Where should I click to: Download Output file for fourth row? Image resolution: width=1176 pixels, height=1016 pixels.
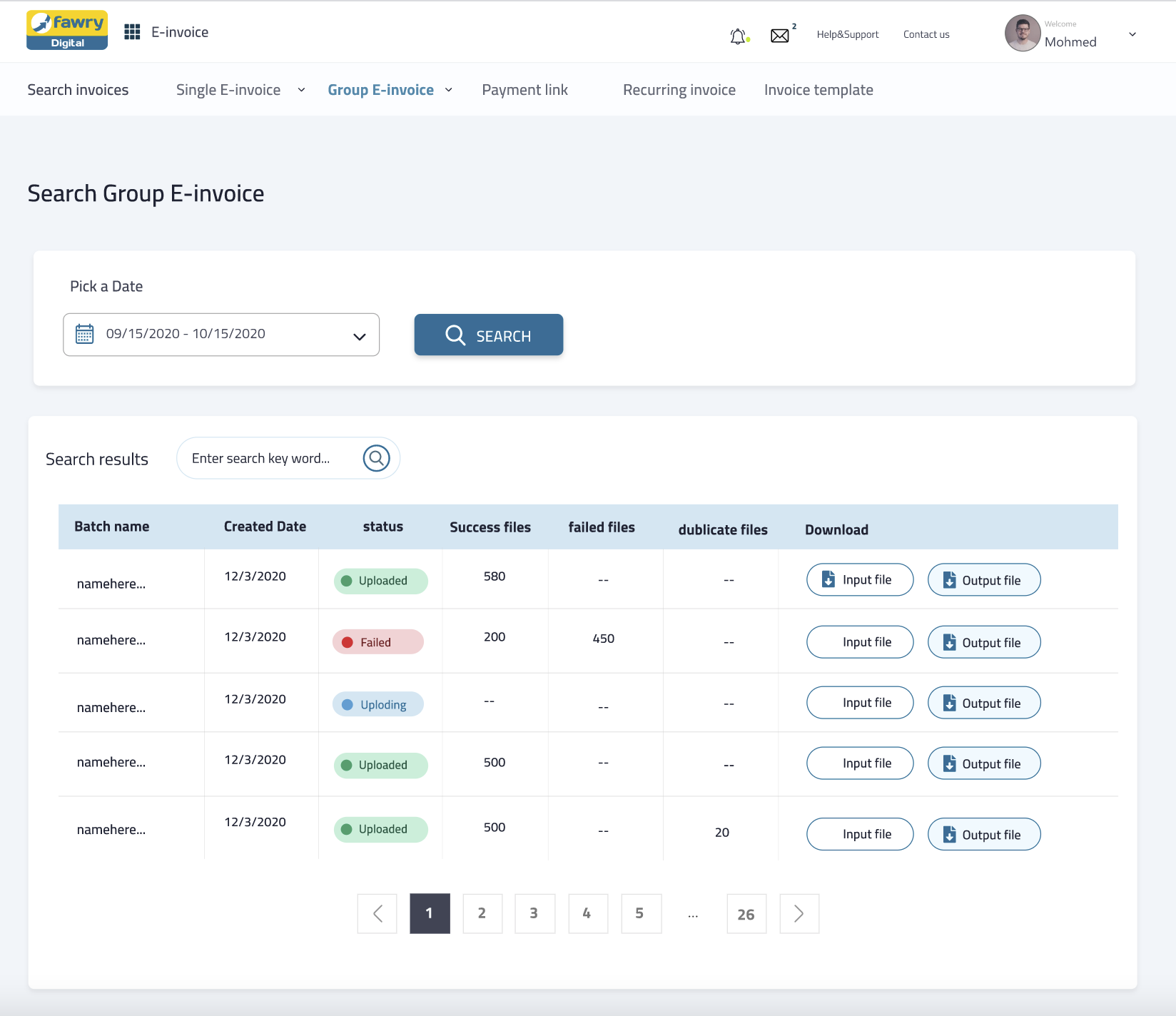(984, 763)
